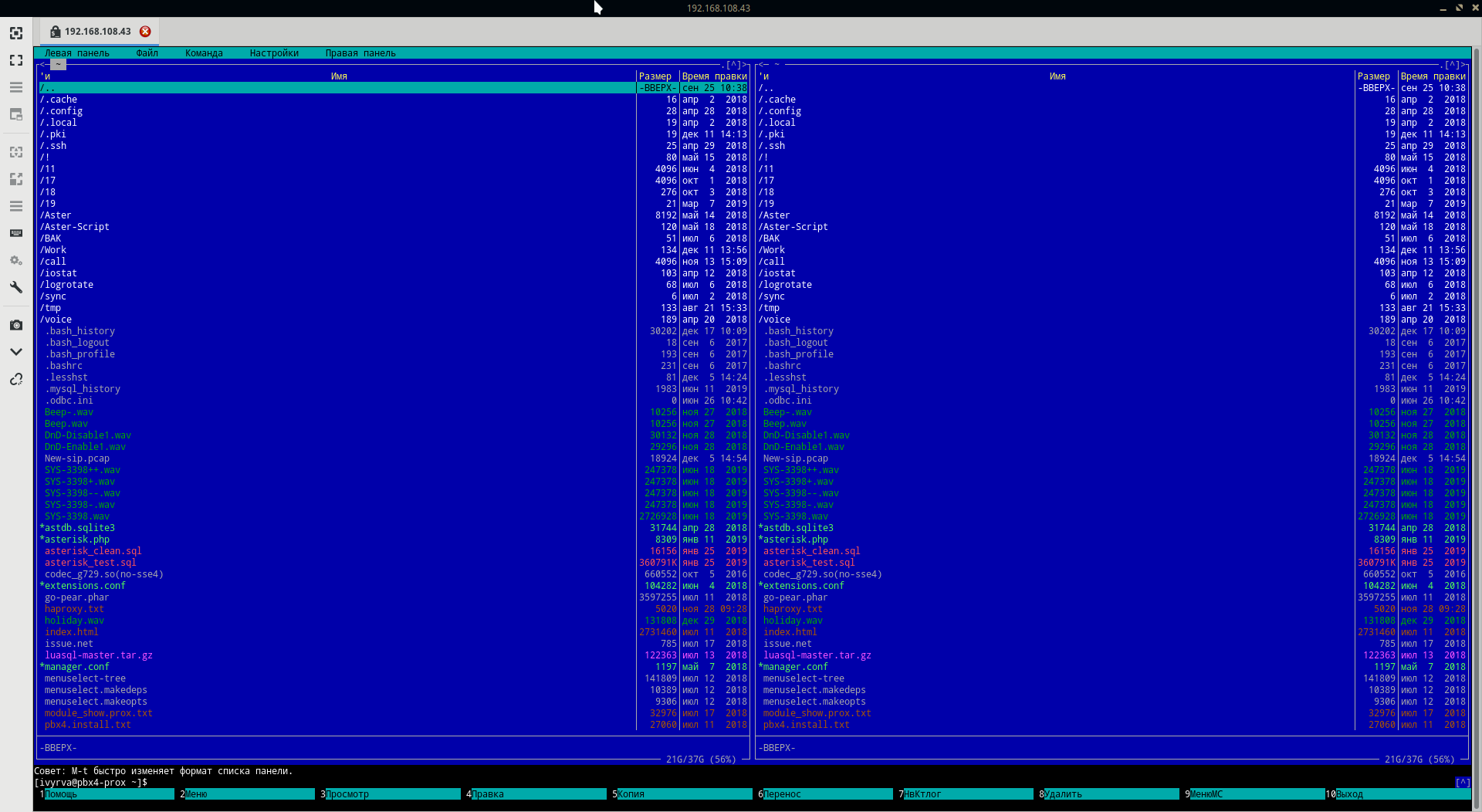Open the Команда menu
The width and height of the screenshot is (1482, 812).
click(204, 53)
